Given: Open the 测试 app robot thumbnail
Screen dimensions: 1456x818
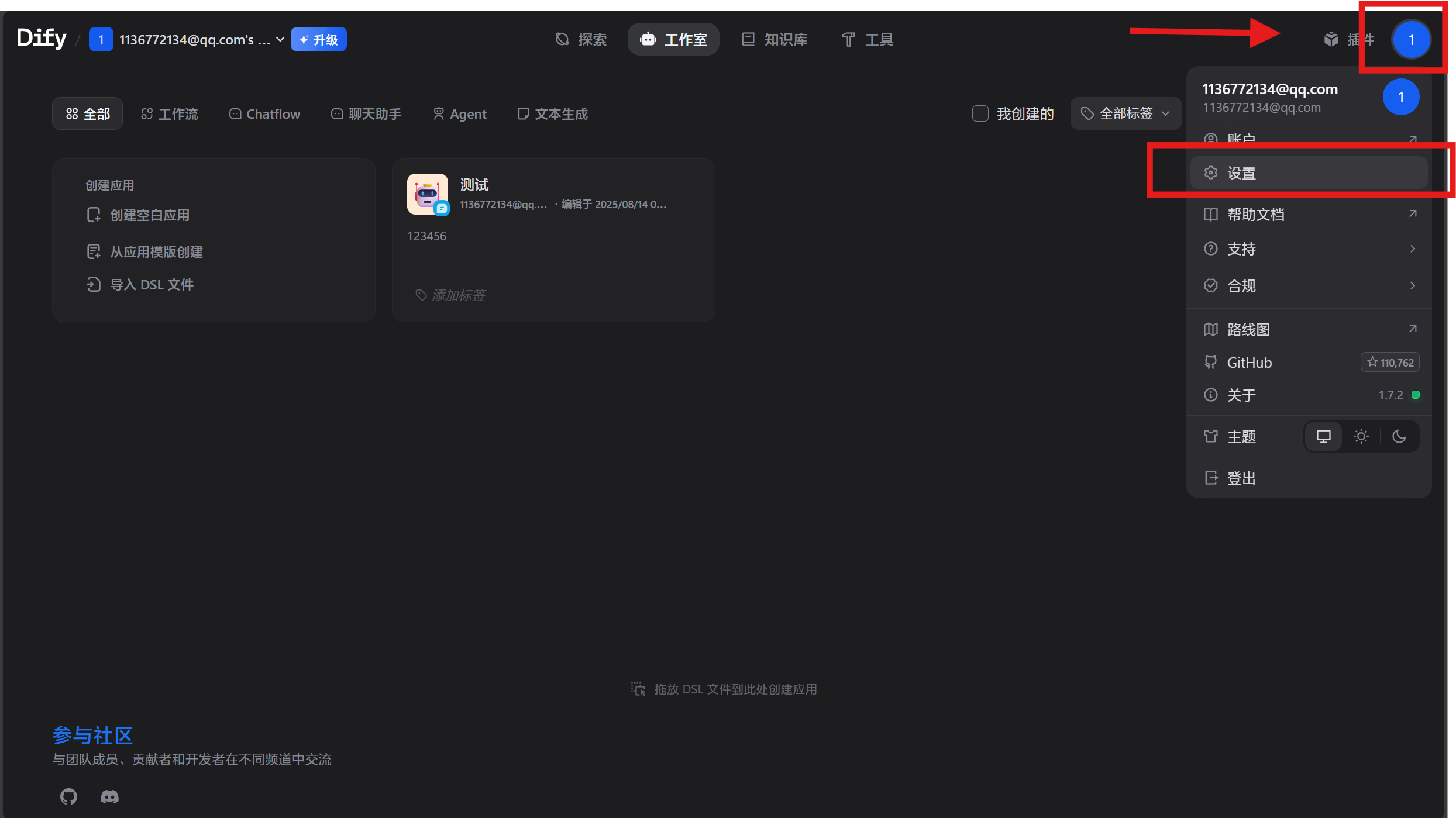Looking at the screenshot, I should (428, 194).
